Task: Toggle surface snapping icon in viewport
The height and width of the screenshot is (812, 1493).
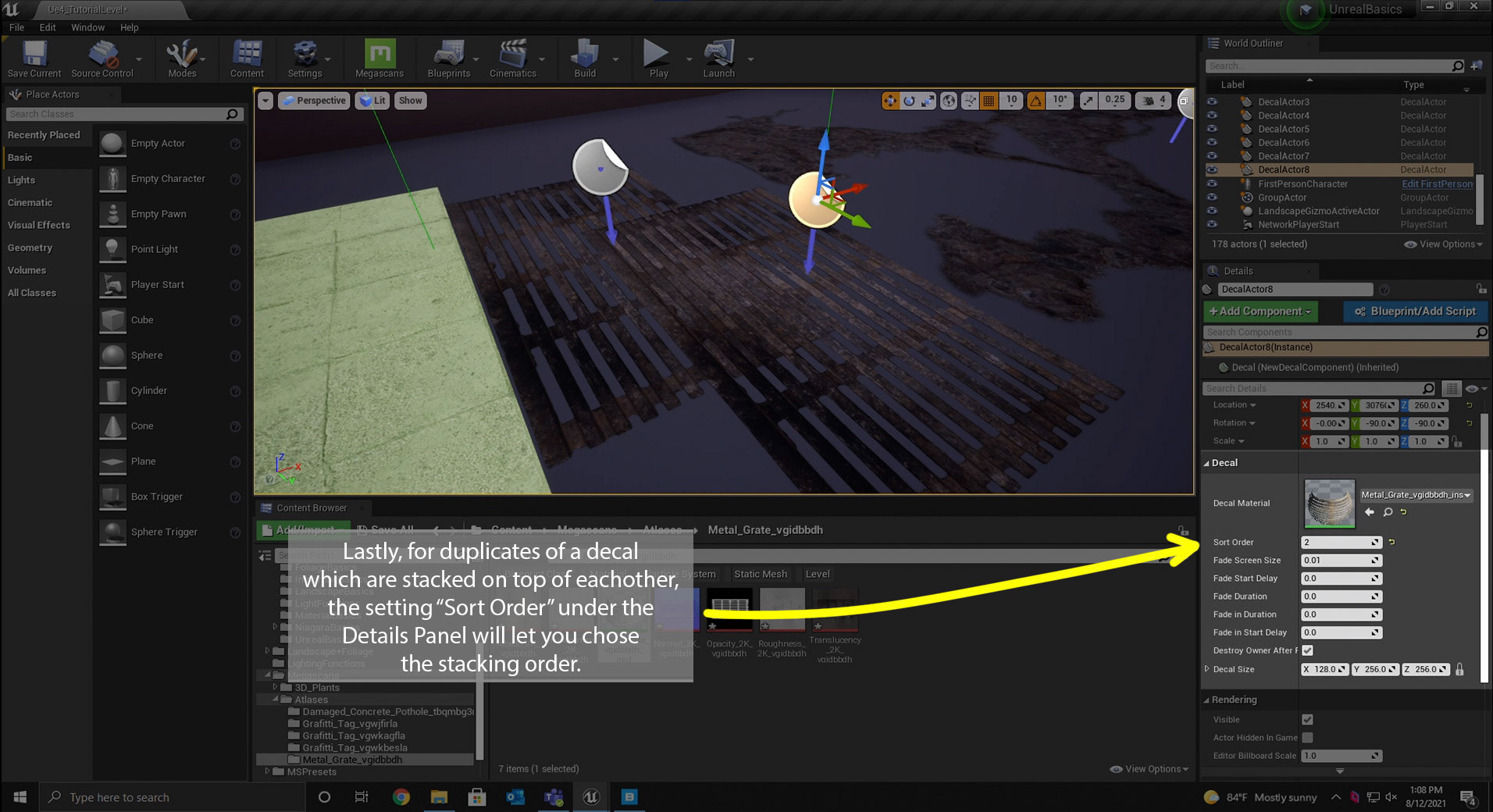Action: click(x=971, y=101)
